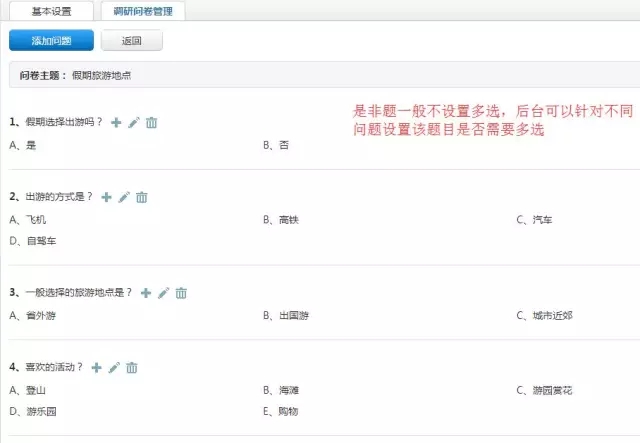The width and height of the screenshot is (640, 443).
Task: Add an option to question 3
Action: pos(146,293)
